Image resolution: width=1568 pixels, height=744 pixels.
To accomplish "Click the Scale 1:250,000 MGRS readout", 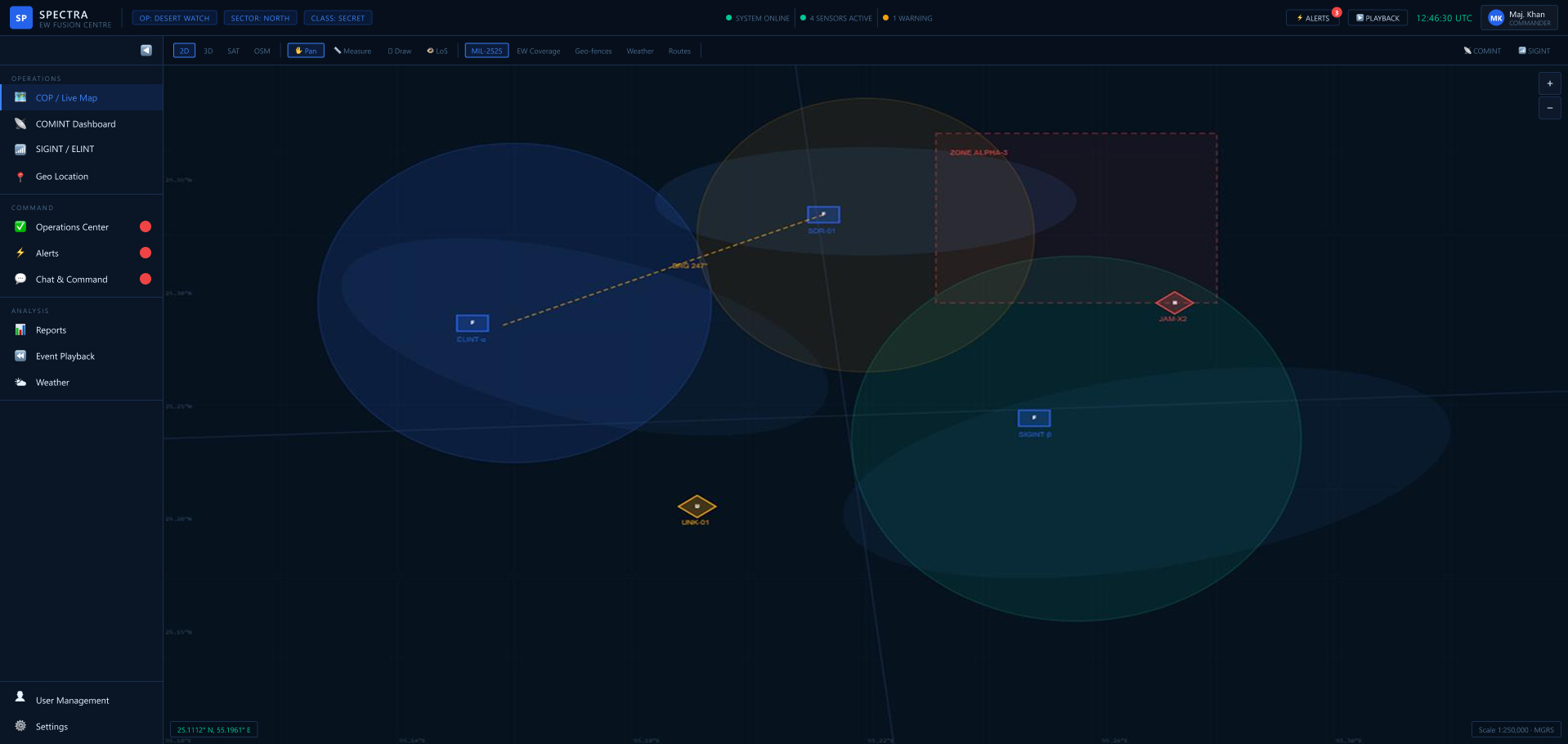I will point(1516,729).
